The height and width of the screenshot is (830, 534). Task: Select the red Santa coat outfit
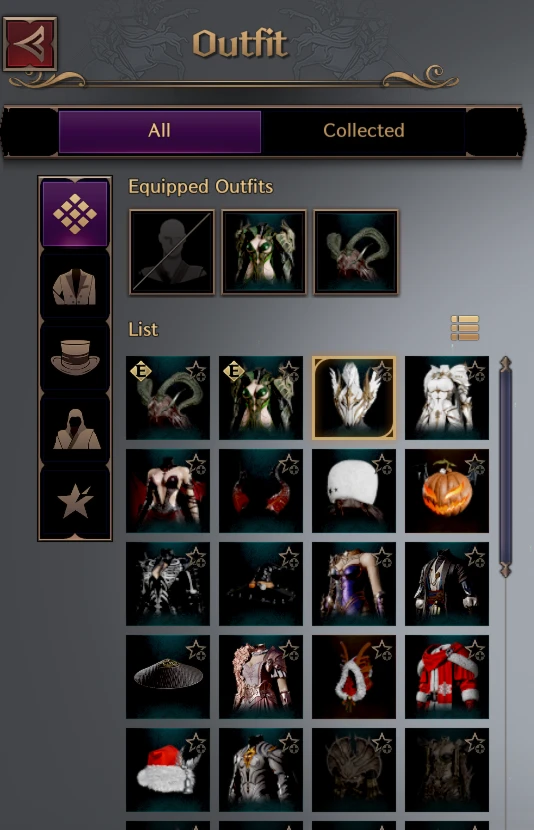447,676
